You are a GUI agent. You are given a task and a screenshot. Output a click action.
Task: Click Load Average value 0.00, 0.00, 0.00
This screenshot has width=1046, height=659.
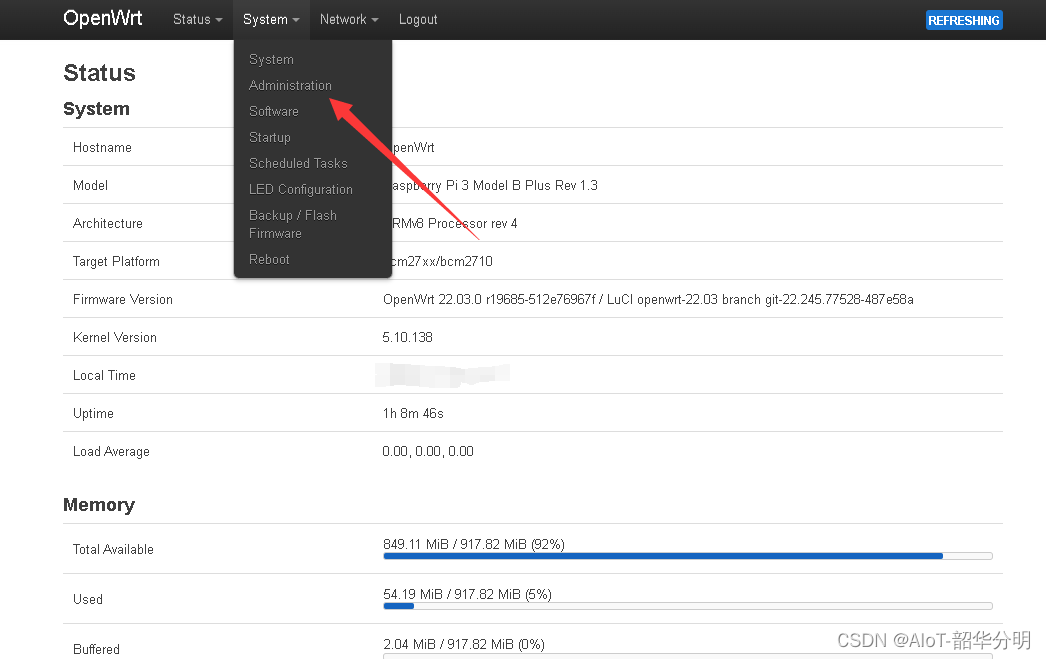coord(428,452)
